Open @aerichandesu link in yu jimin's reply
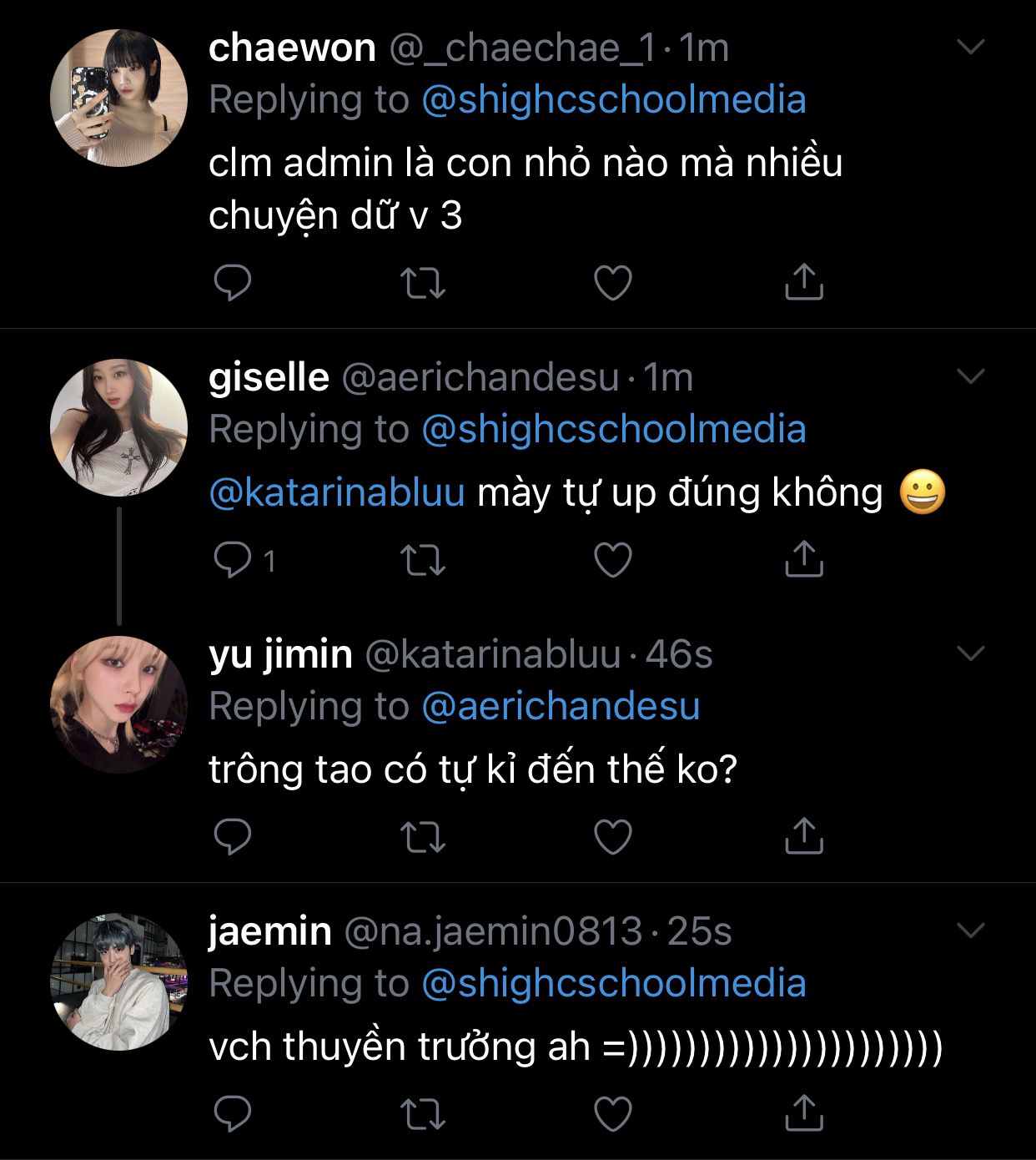Viewport: 1036px width, 1160px height. click(x=561, y=707)
